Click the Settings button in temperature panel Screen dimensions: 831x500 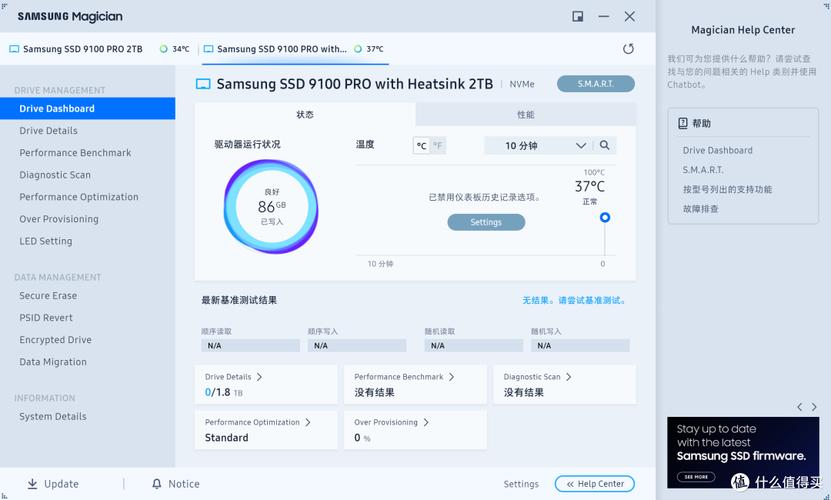(x=485, y=222)
